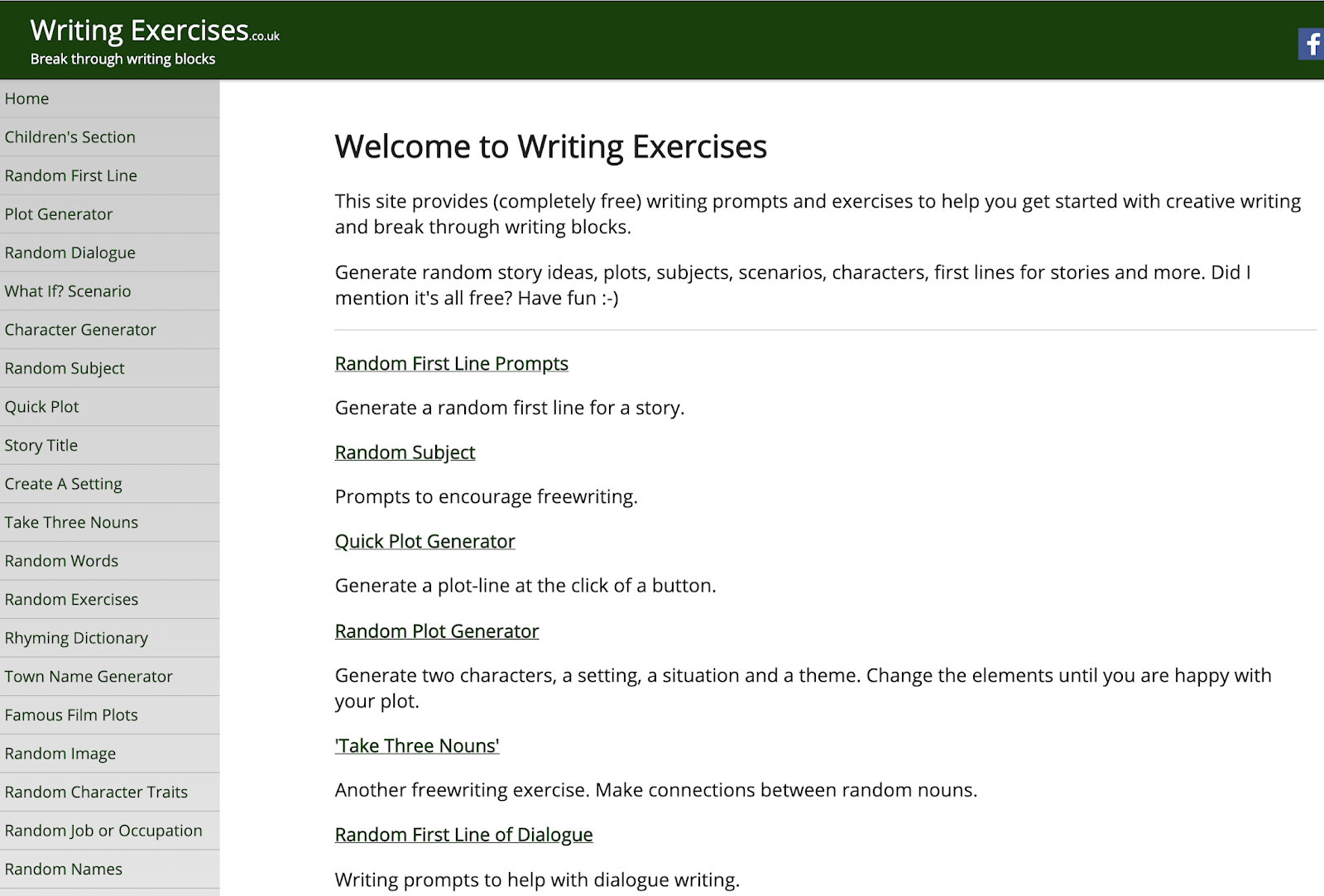Viewport: 1324px width, 896px height.
Task: Open the Town Name Generator
Action: [89, 676]
